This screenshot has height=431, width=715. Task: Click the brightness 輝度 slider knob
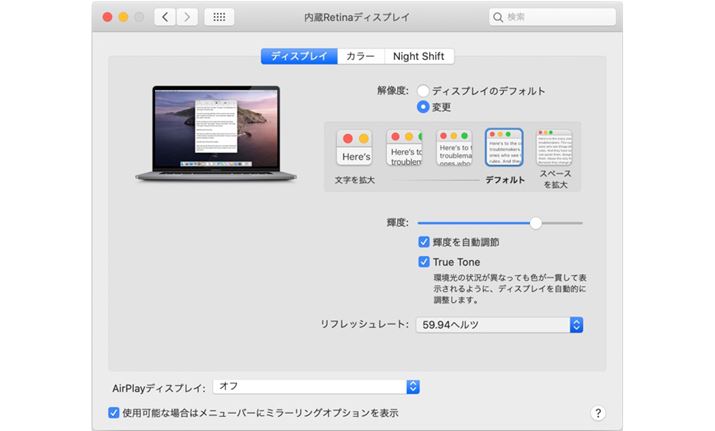pos(536,223)
